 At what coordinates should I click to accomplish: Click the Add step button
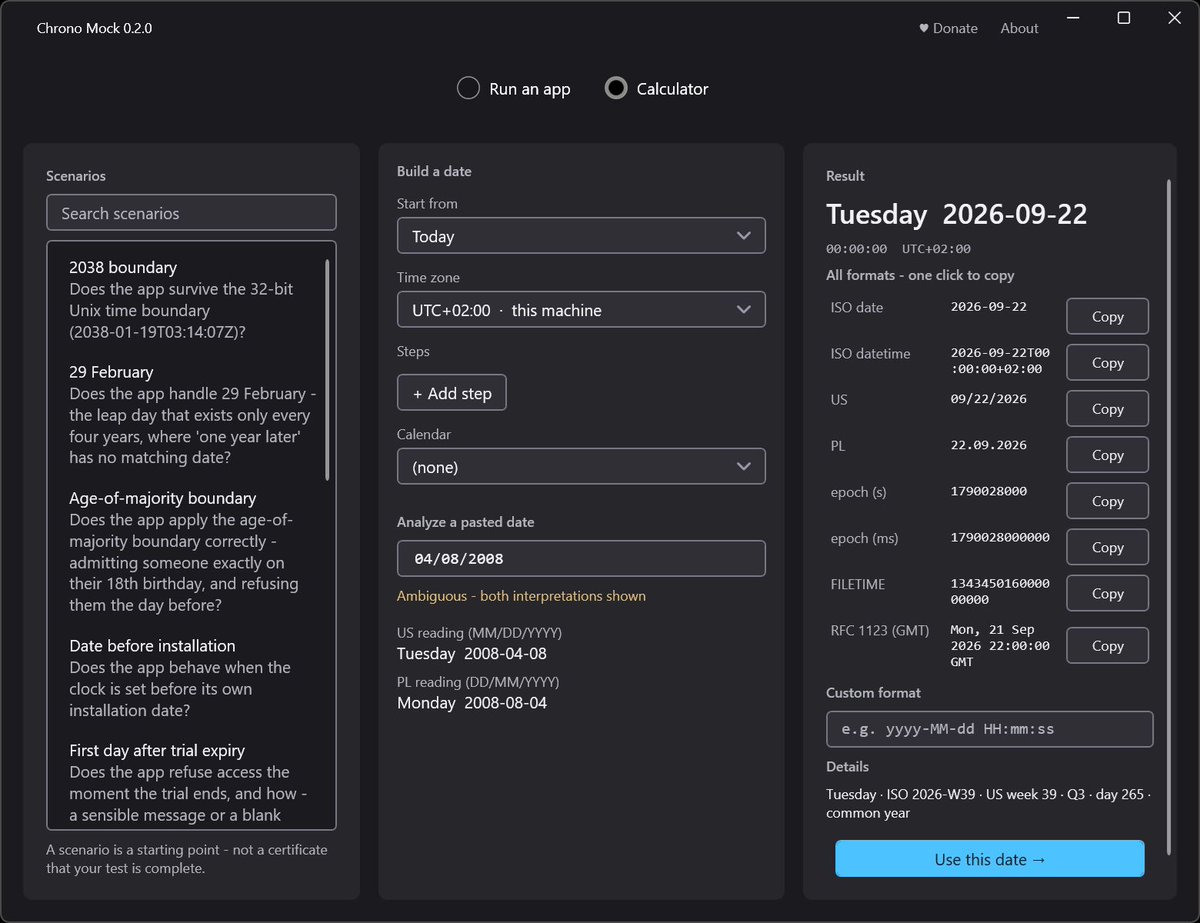[x=452, y=393]
